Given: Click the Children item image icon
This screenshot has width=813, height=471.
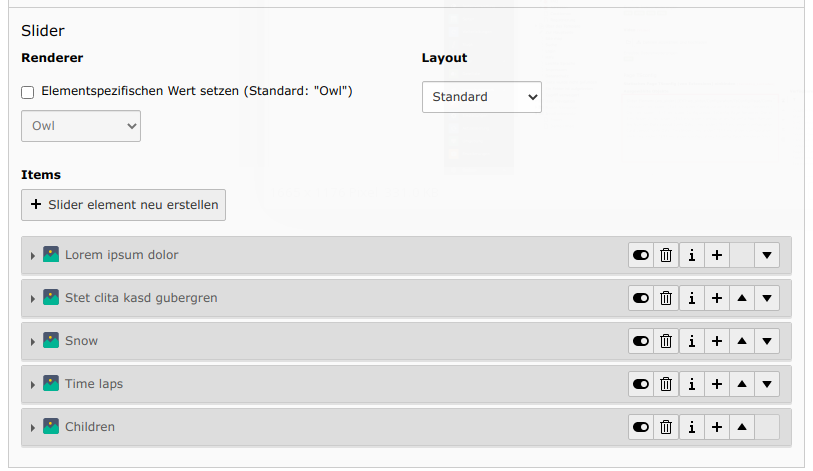Looking at the screenshot, I should click(51, 426).
